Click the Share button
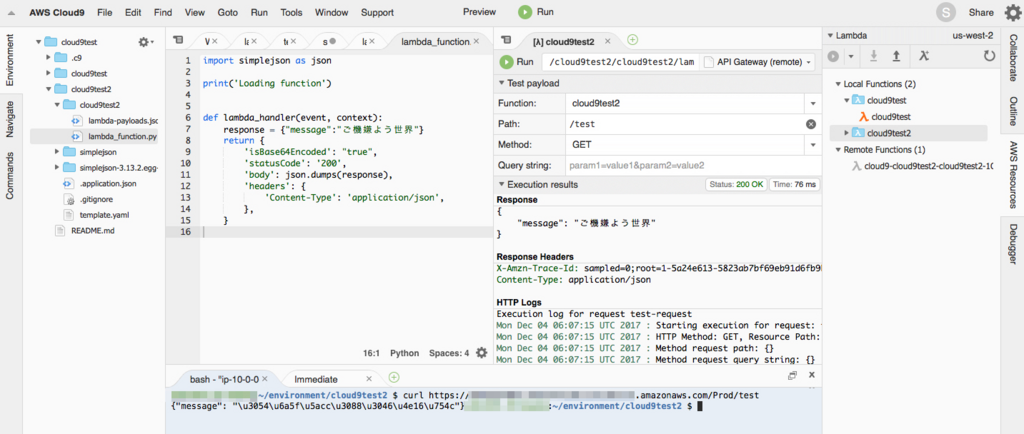This screenshot has height=434, width=1024. tap(981, 12)
